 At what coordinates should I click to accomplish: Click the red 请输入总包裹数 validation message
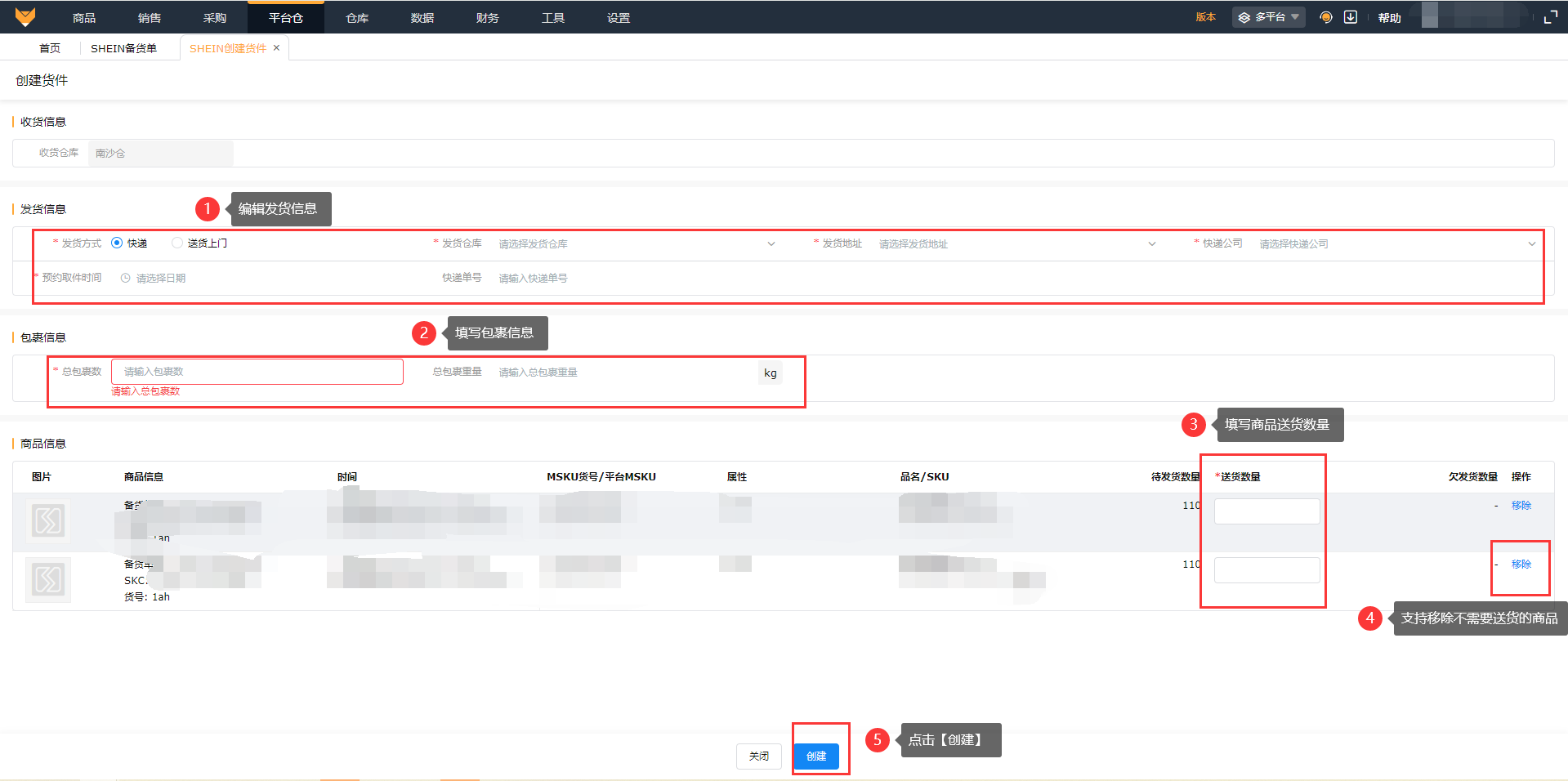coord(145,391)
